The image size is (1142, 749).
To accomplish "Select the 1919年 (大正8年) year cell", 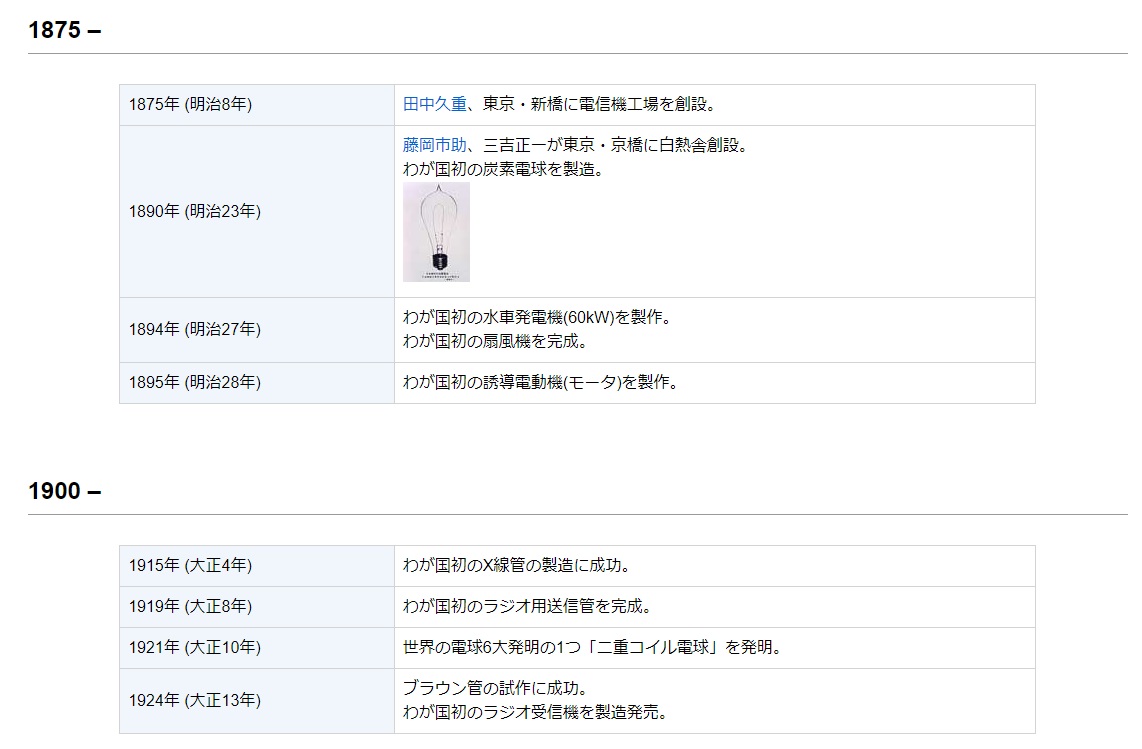I will [x=190, y=607].
